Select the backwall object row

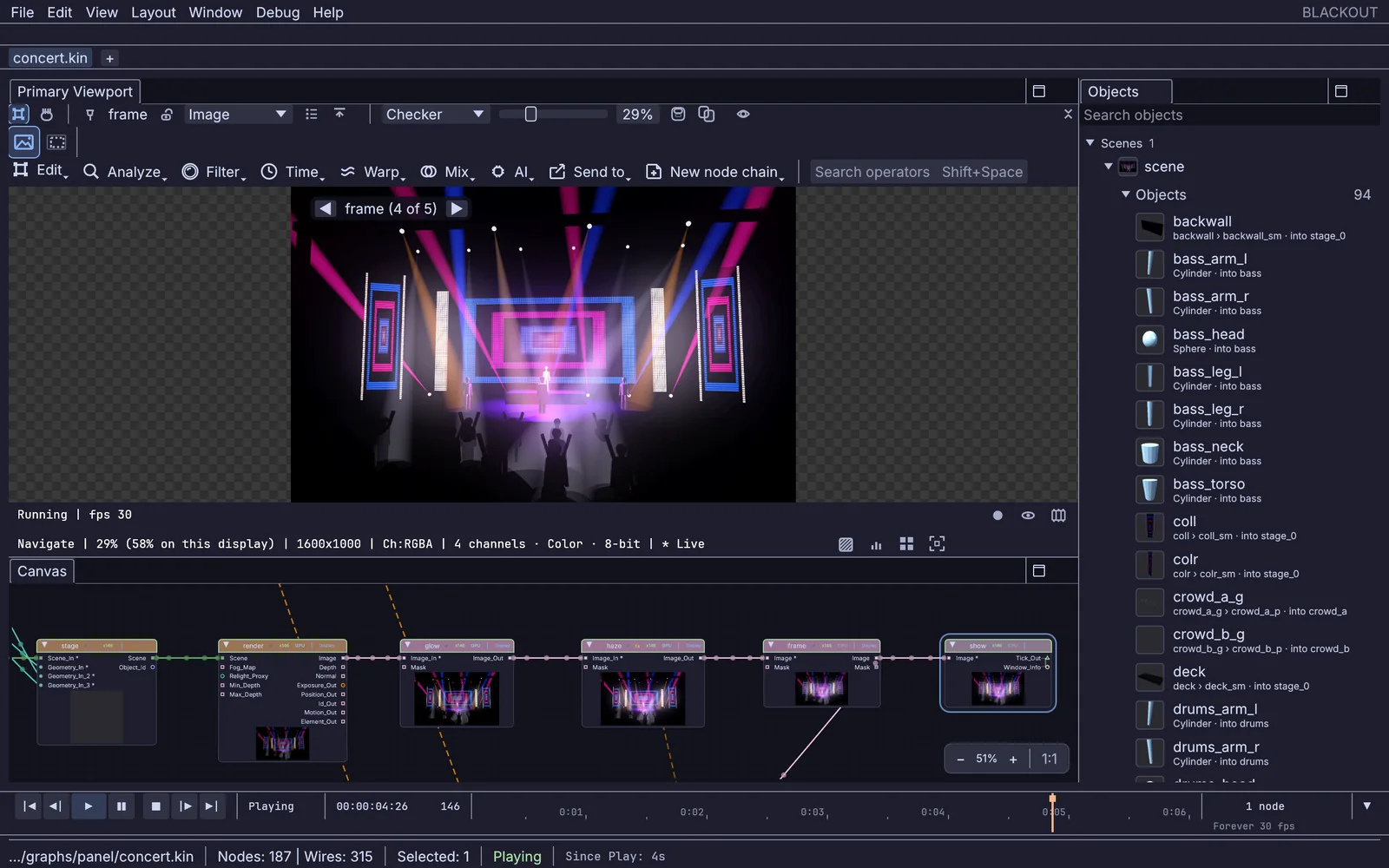click(1255, 227)
